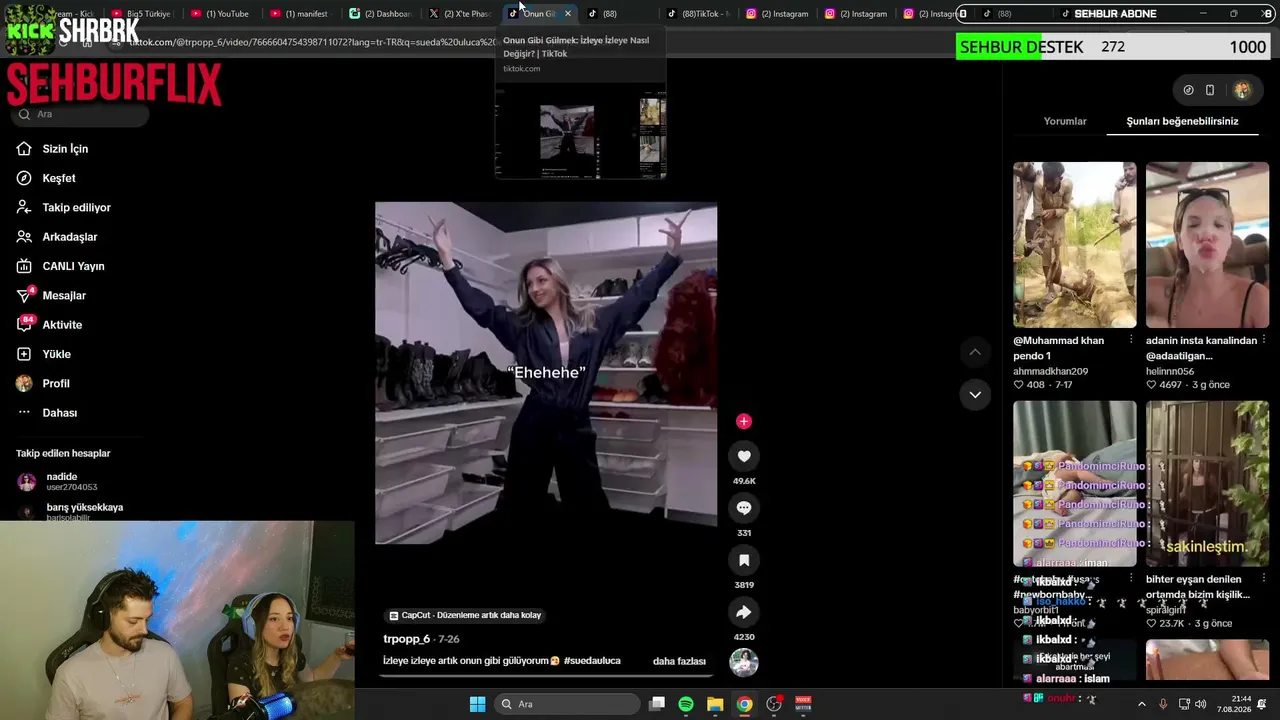Viewport: 1280px width, 720px height.
Task: Open the sound disc below the share icon
Action: pos(744,662)
